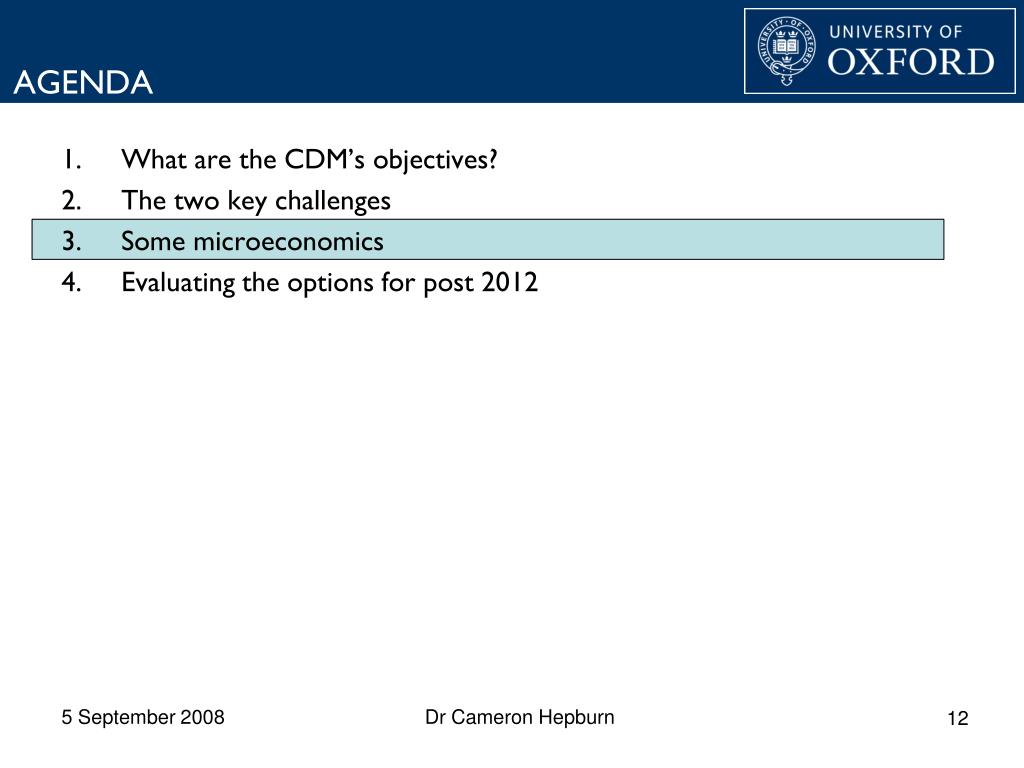
Task: Click the slide number 12
Action: point(957,718)
